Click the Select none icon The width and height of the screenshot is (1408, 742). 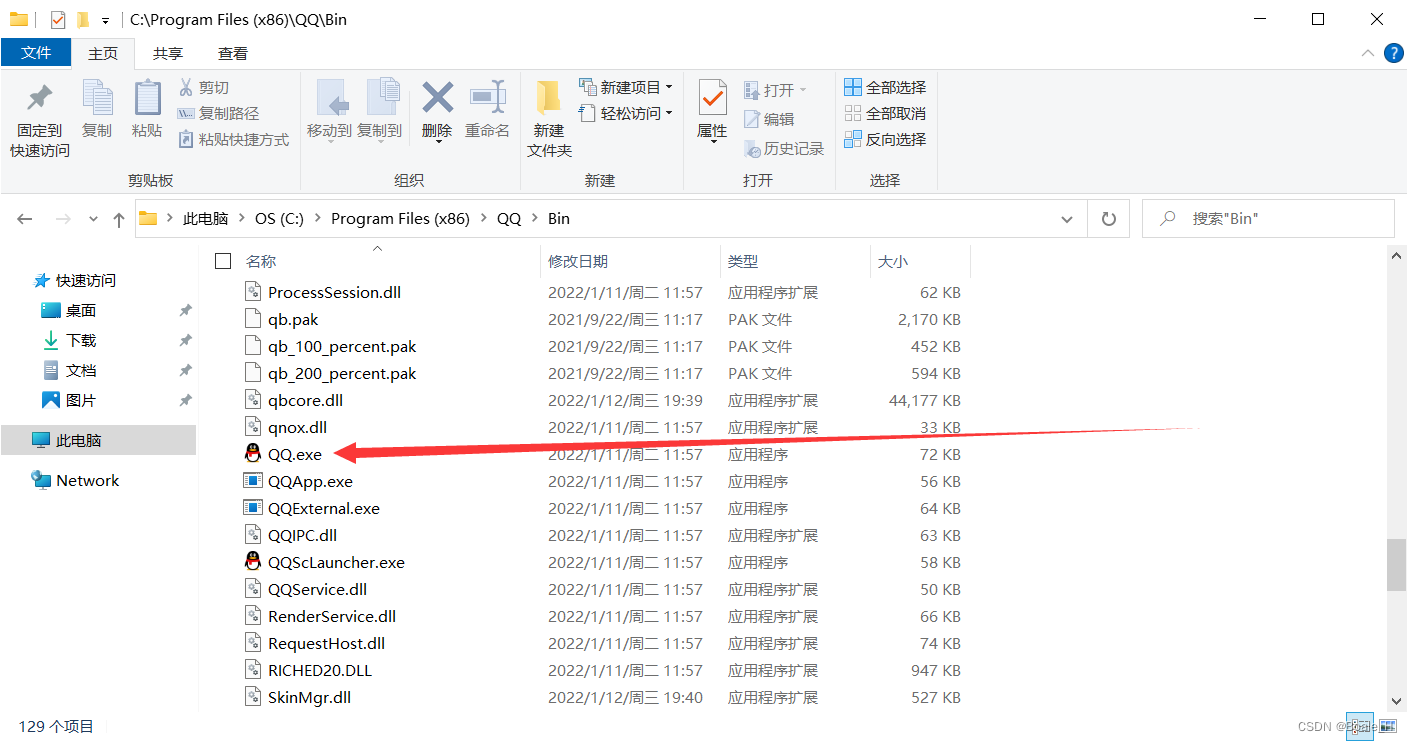[853, 114]
